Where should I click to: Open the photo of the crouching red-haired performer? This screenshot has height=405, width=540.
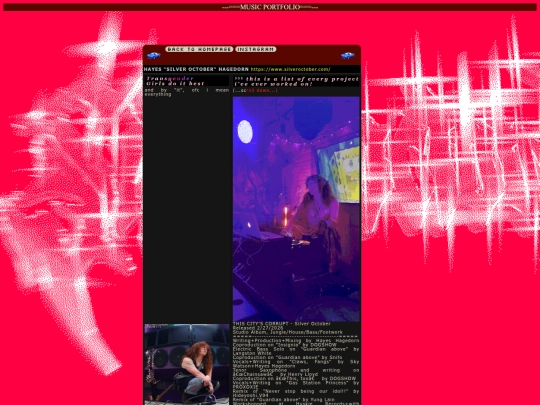tap(187, 364)
